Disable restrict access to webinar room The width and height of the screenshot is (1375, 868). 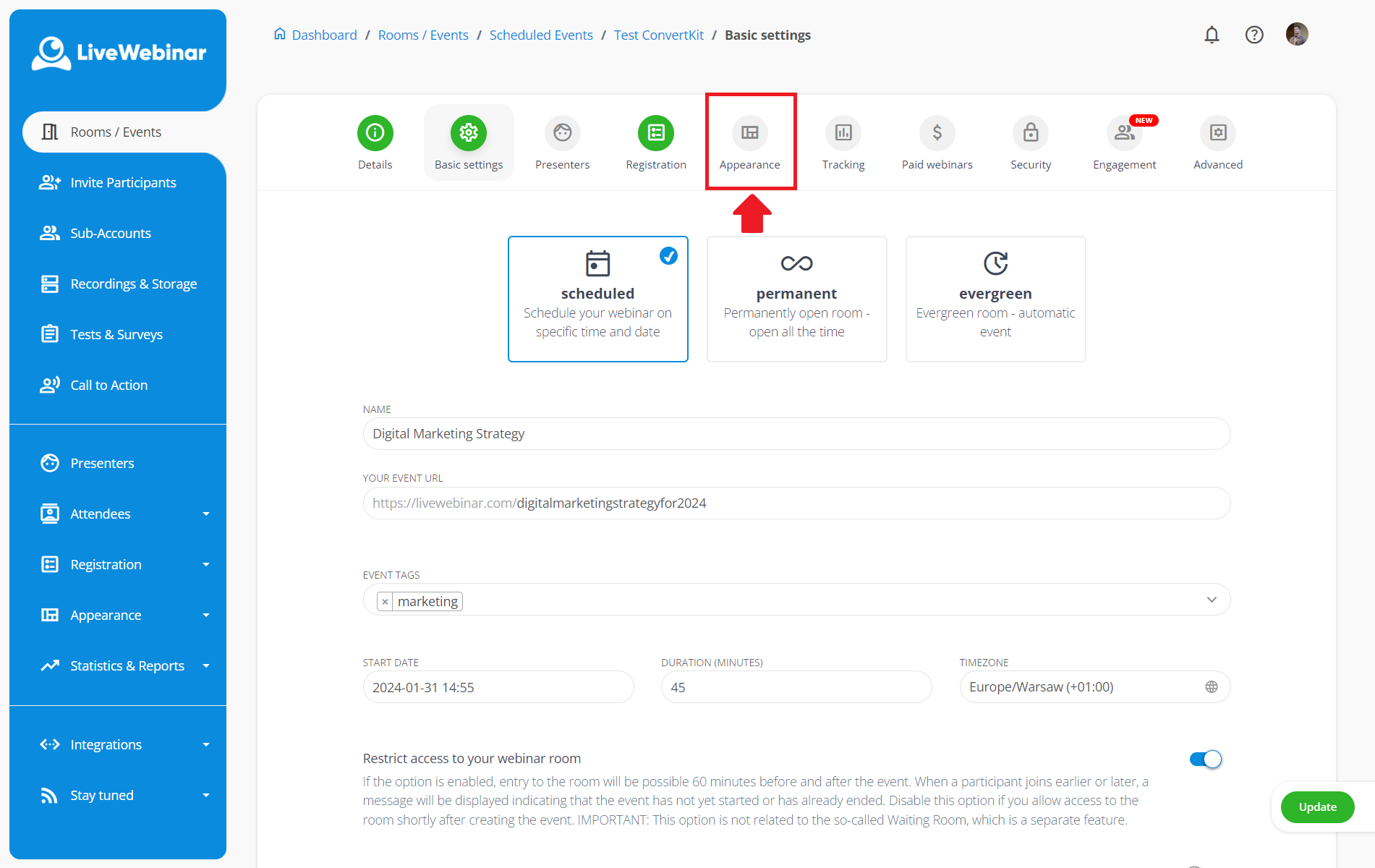pos(1205,759)
